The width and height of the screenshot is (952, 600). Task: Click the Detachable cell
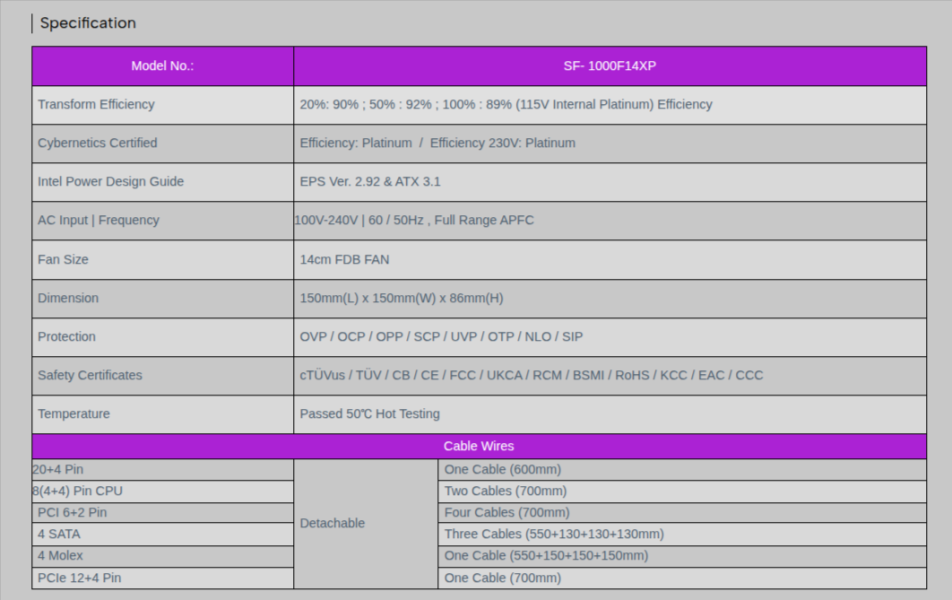(333, 523)
